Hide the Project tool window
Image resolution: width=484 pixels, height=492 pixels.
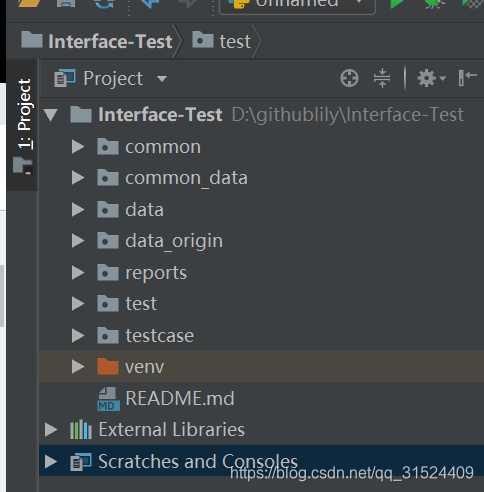tap(467, 78)
